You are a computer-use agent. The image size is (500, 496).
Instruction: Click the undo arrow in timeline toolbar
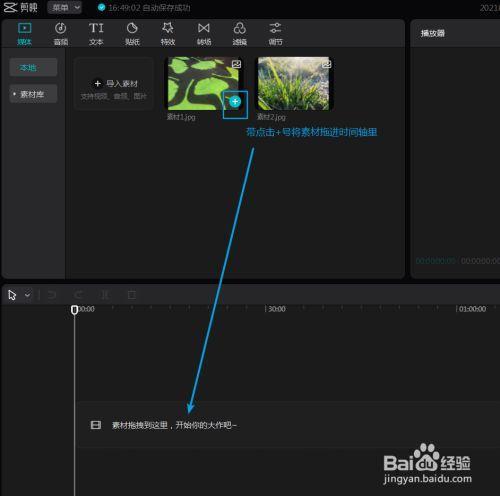52,295
